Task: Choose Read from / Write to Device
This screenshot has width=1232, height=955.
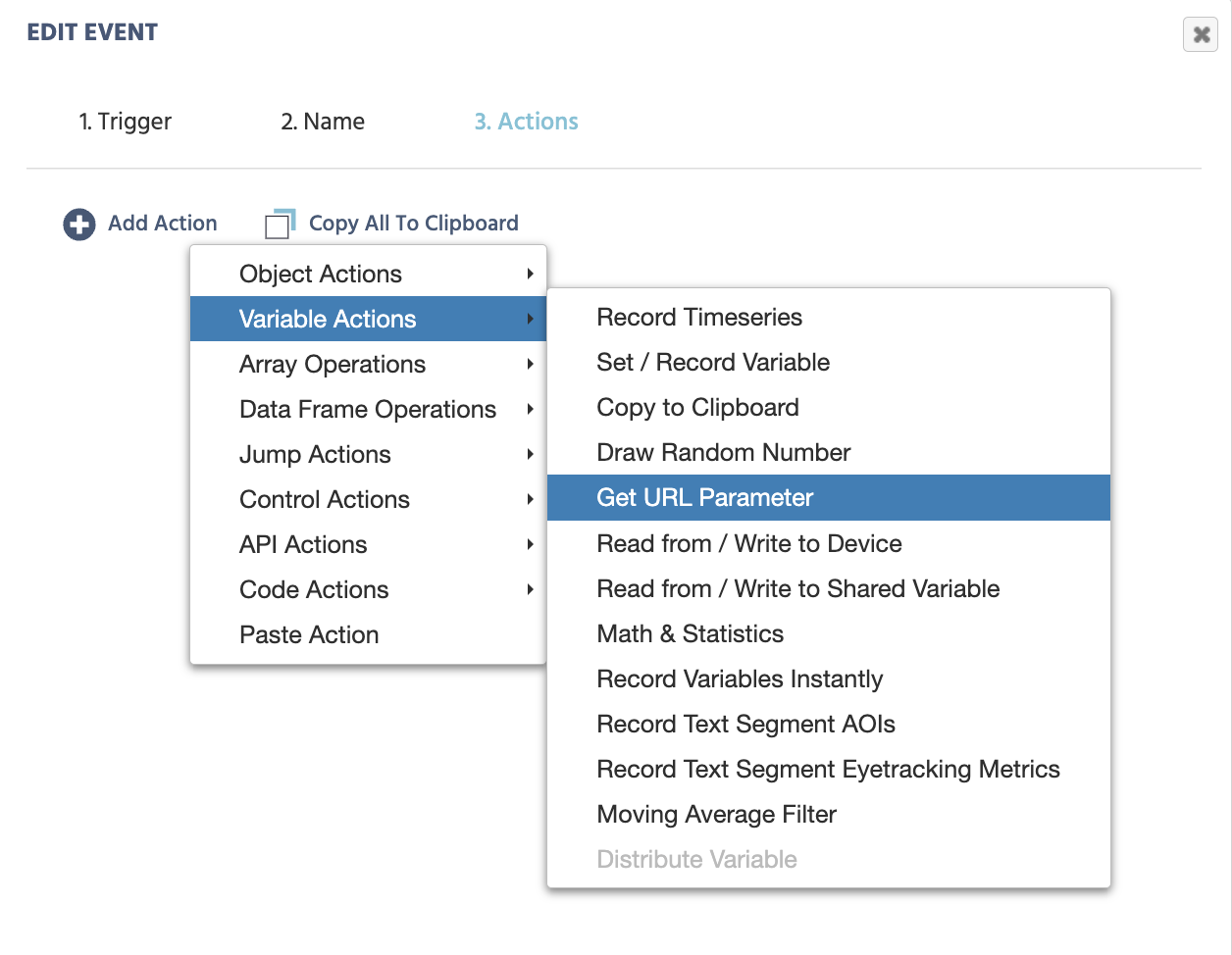Action: pos(829,544)
